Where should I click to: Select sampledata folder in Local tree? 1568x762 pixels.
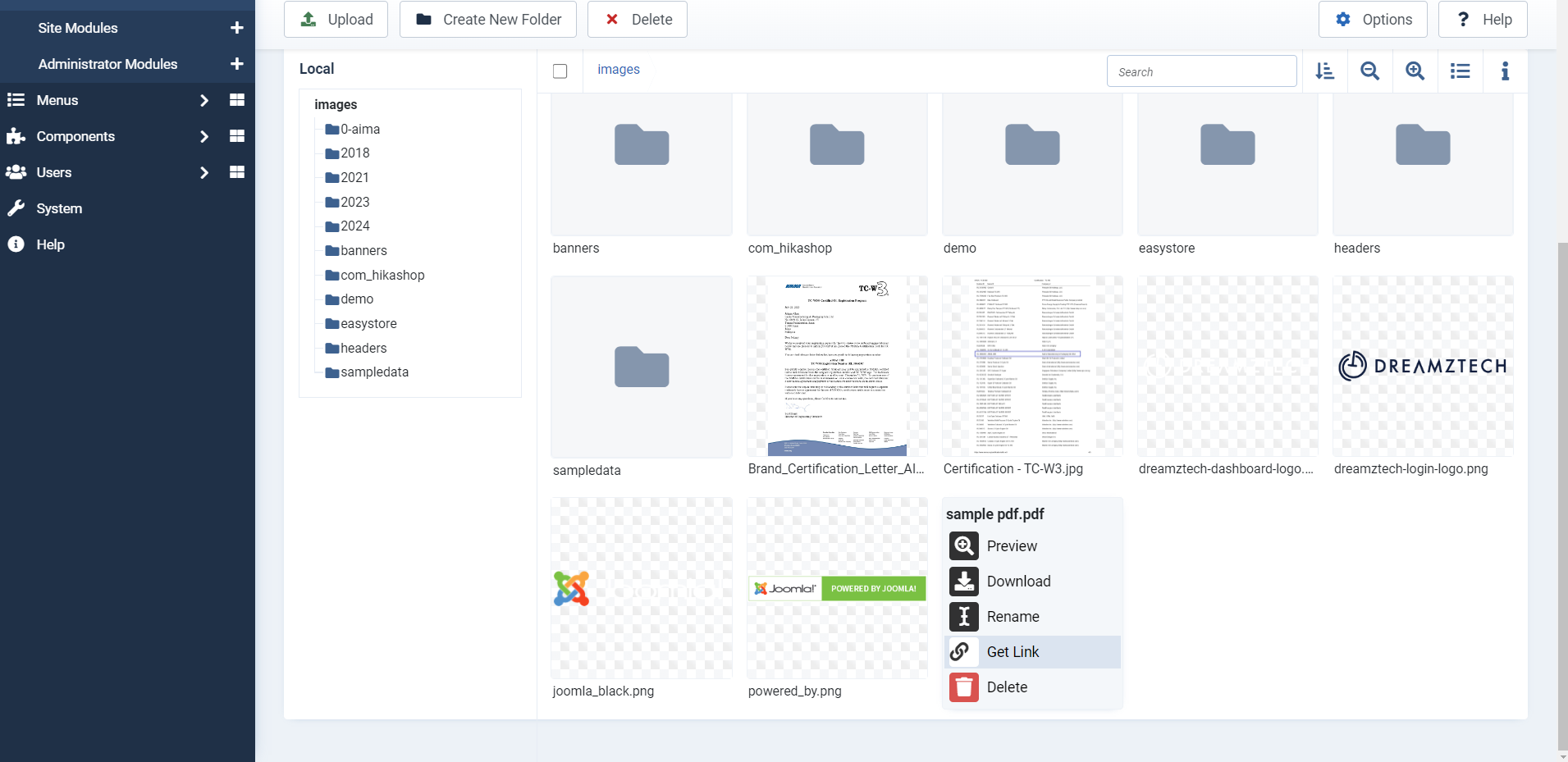(x=367, y=372)
